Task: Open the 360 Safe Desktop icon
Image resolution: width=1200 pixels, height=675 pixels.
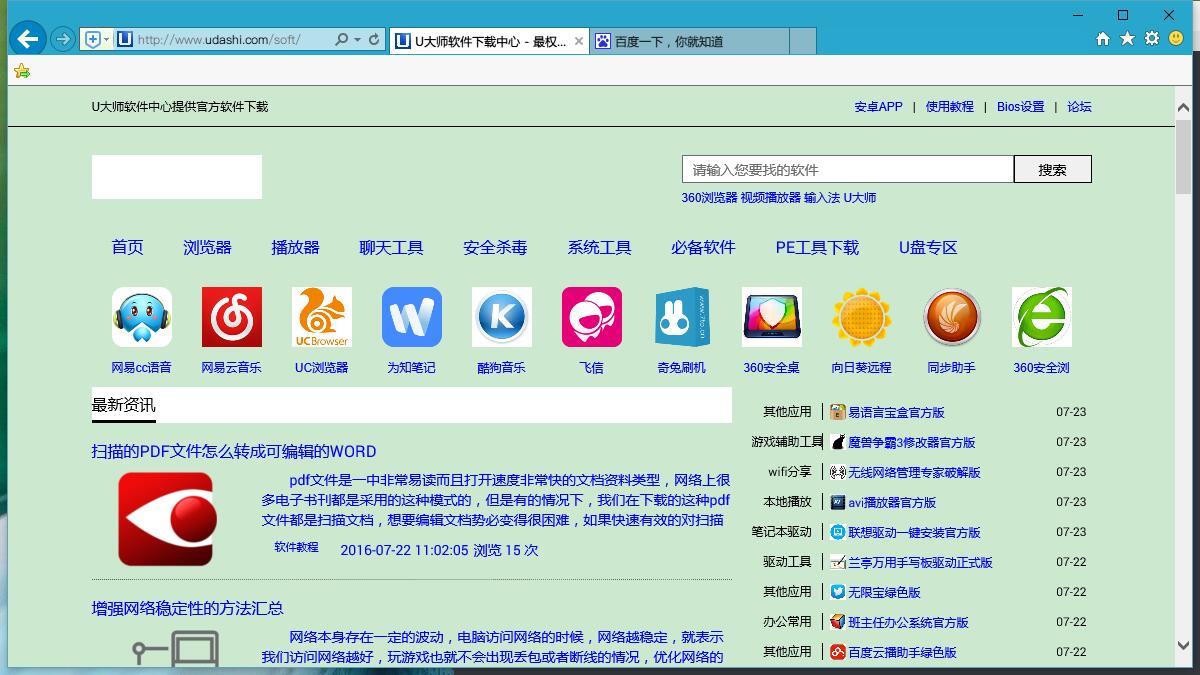Action: pos(771,317)
